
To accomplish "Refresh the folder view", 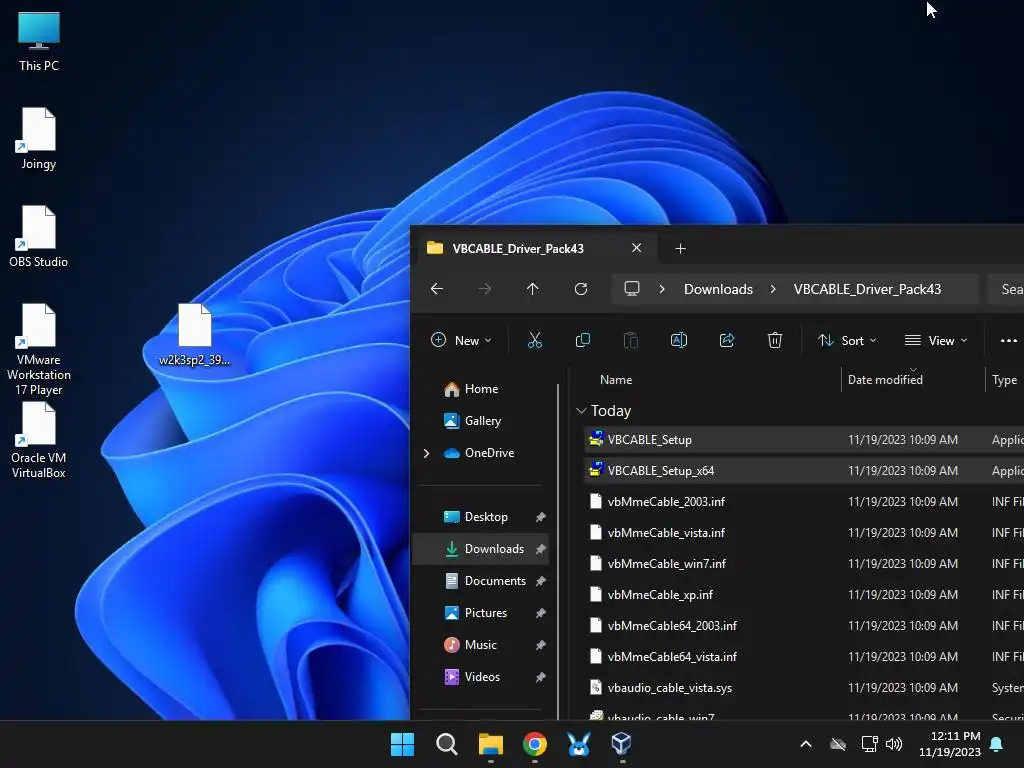I will 581,289.
